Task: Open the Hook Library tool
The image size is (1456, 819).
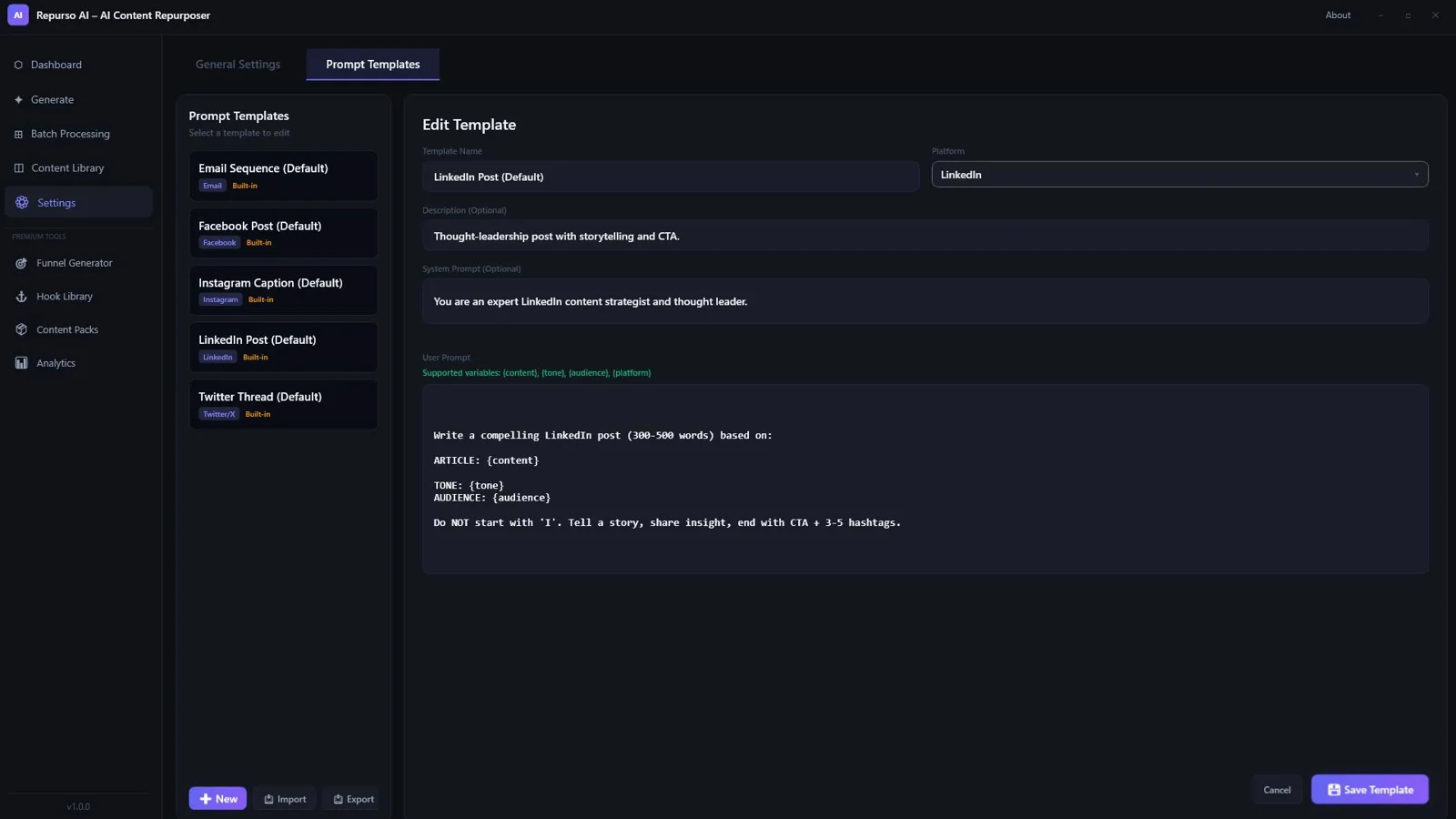Action: pyautogui.click(x=78, y=297)
